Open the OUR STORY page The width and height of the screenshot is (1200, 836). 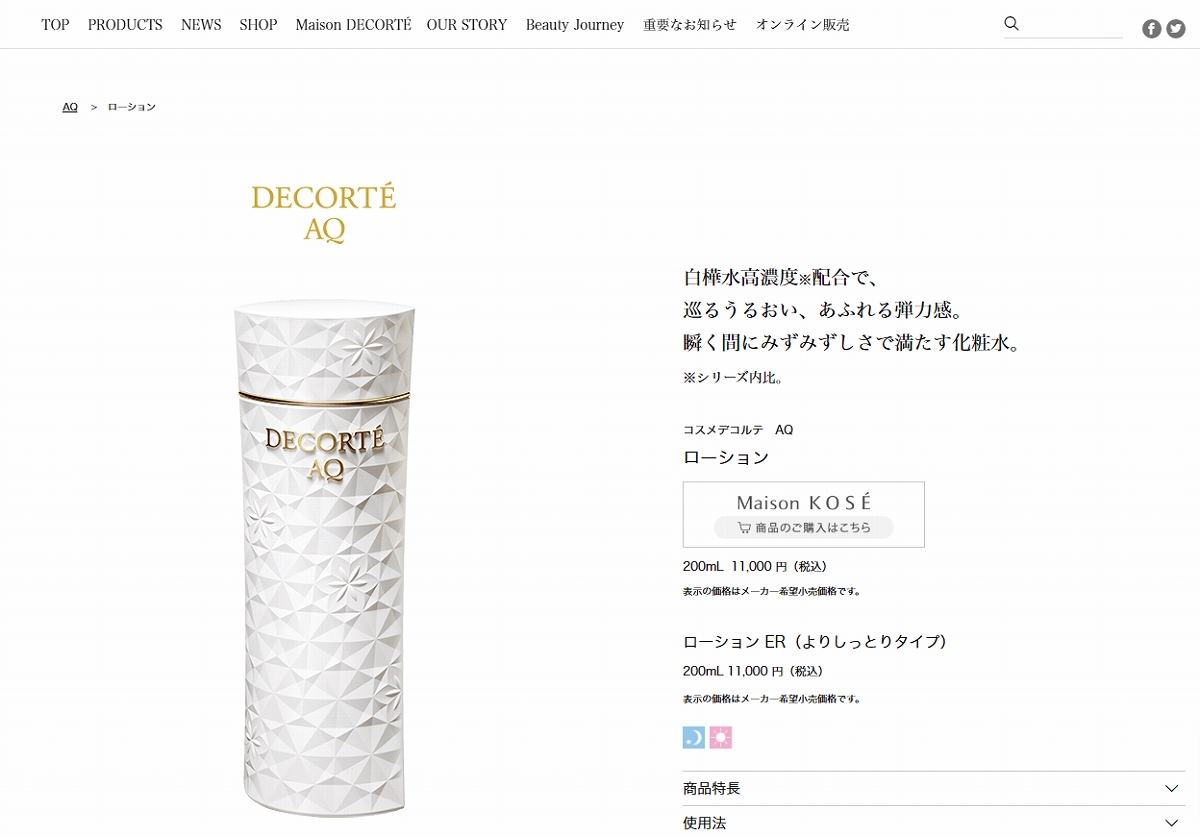click(x=467, y=25)
